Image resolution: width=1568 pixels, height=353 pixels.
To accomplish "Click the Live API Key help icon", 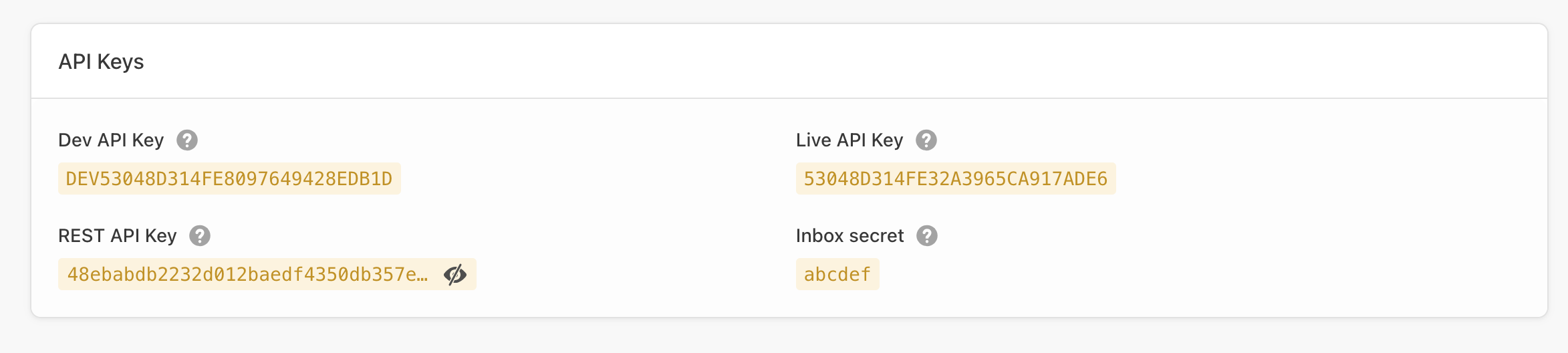I will pos(926,140).
